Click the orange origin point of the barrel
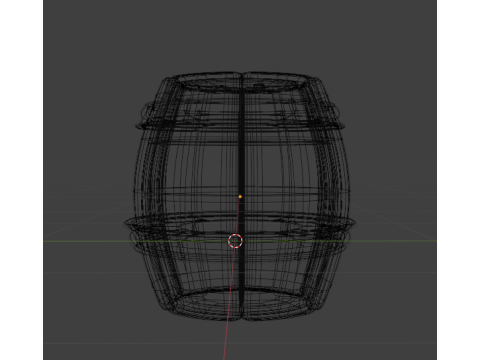Screen dimensions: 480x360 [240, 197]
